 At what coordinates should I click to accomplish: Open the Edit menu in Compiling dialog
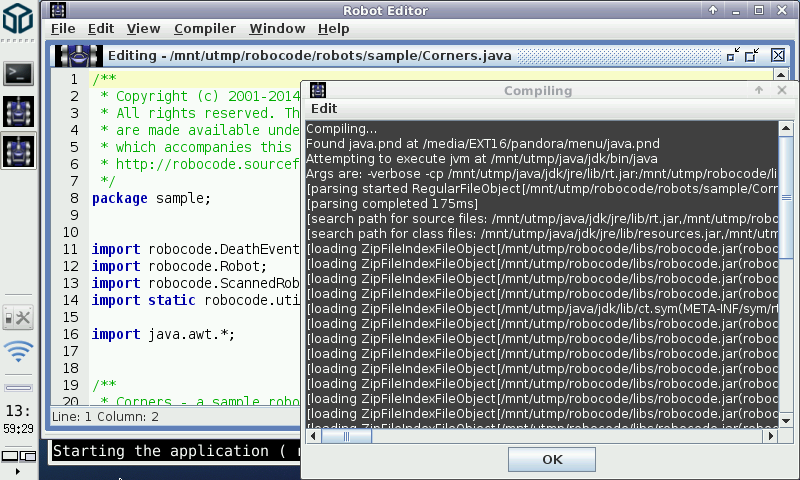pyautogui.click(x=324, y=109)
